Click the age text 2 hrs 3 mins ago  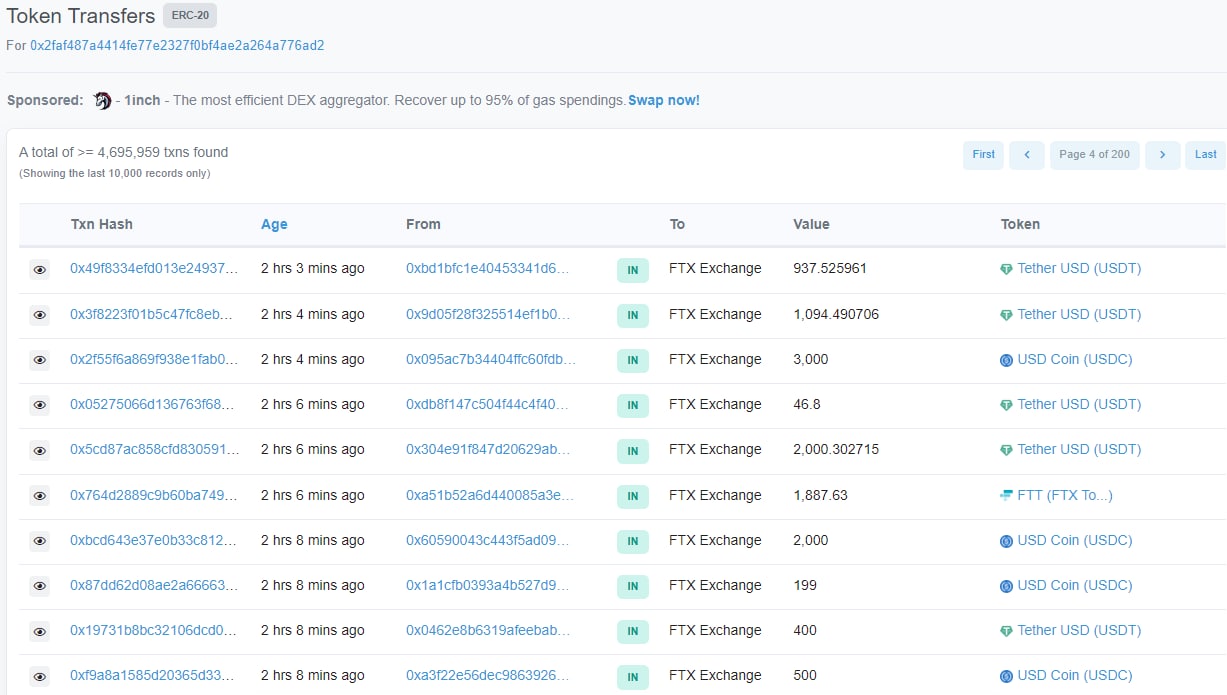click(313, 268)
